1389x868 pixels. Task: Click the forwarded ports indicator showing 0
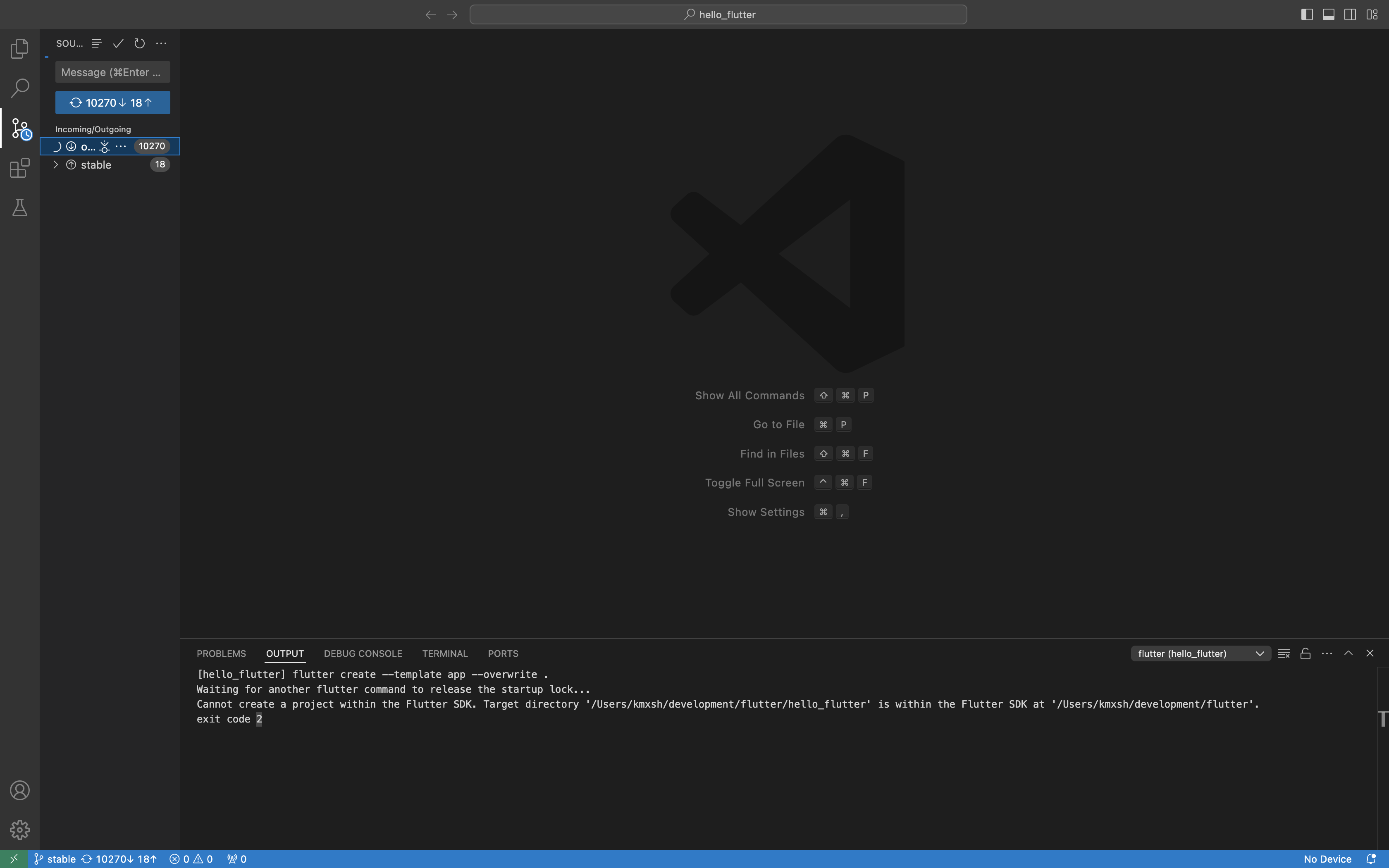(x=236, y=859)
